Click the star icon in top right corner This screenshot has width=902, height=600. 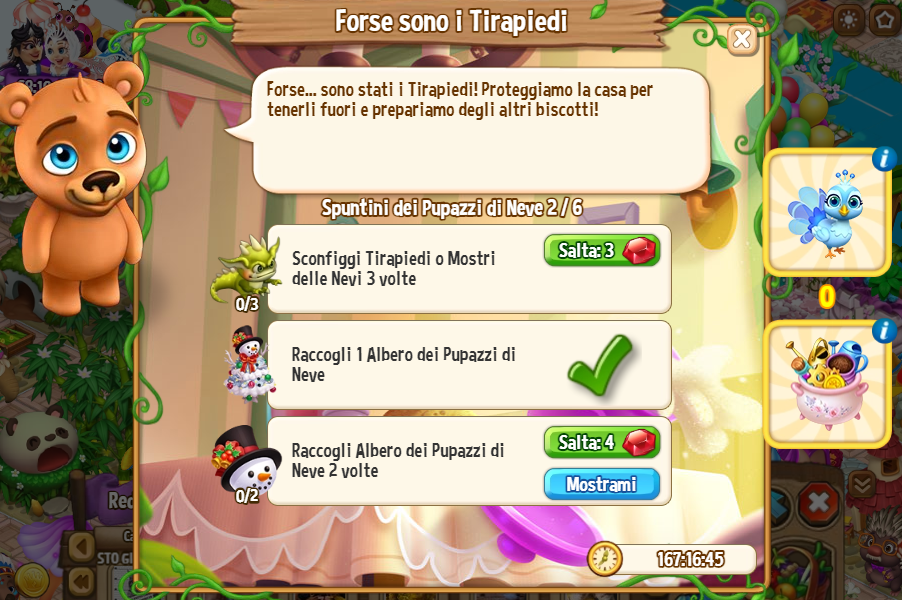click(885, 20)
